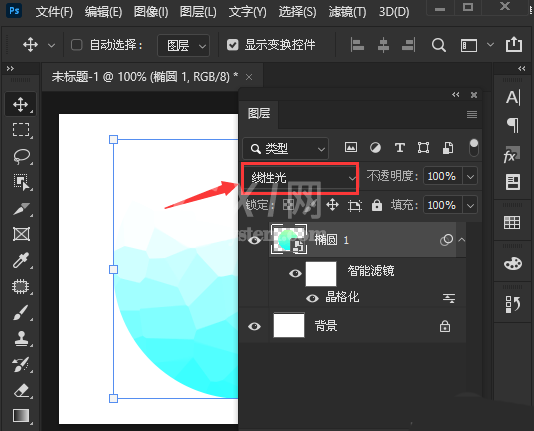Edit 晶格化 filter blending options icon
Screen dimensions: 534x431
point(449,299)
